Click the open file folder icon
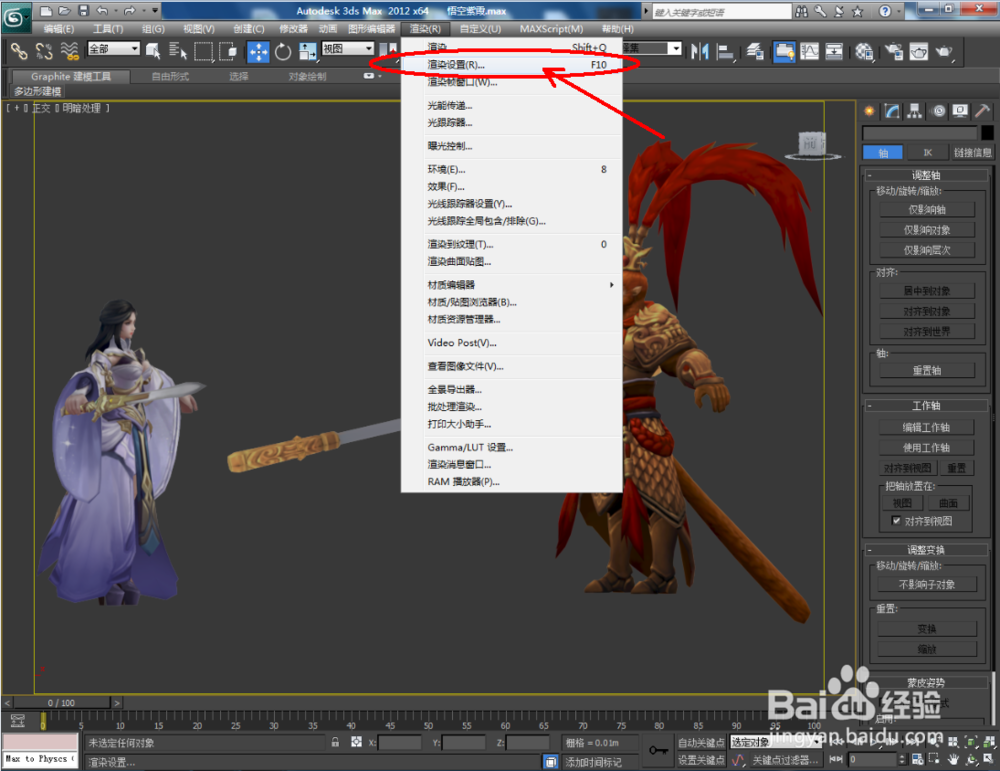Image resolution: width=1000 pixels, height=771 pixels. coord(64,10)
